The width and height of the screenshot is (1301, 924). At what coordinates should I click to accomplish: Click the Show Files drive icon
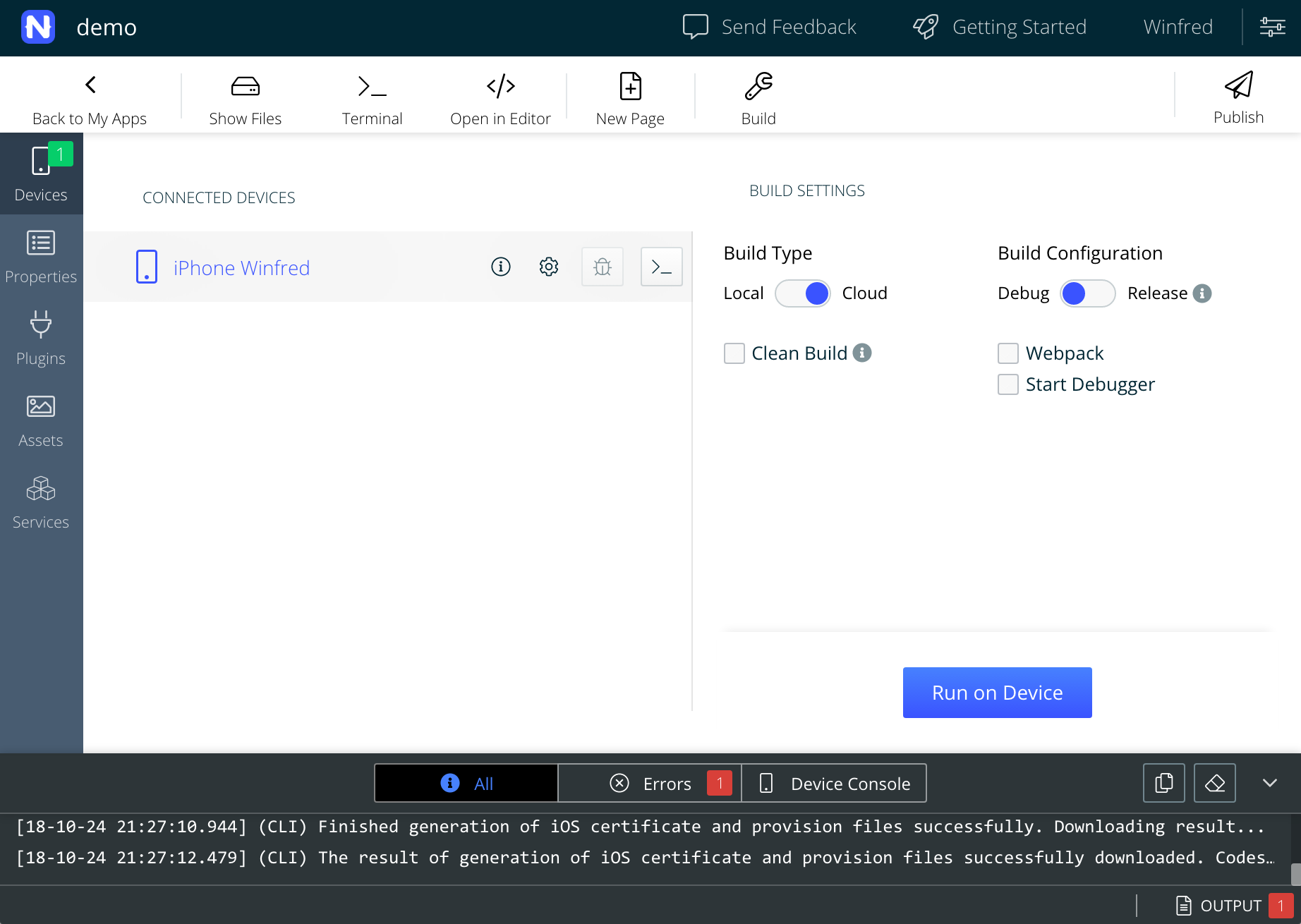tap(245, 86)
